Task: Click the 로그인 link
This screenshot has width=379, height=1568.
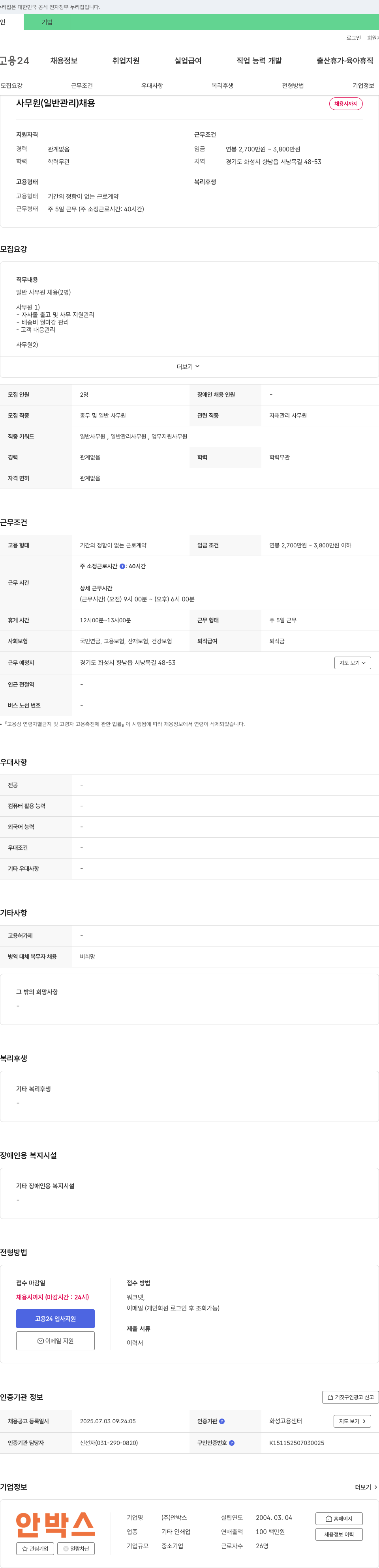Action: point(353,38)
